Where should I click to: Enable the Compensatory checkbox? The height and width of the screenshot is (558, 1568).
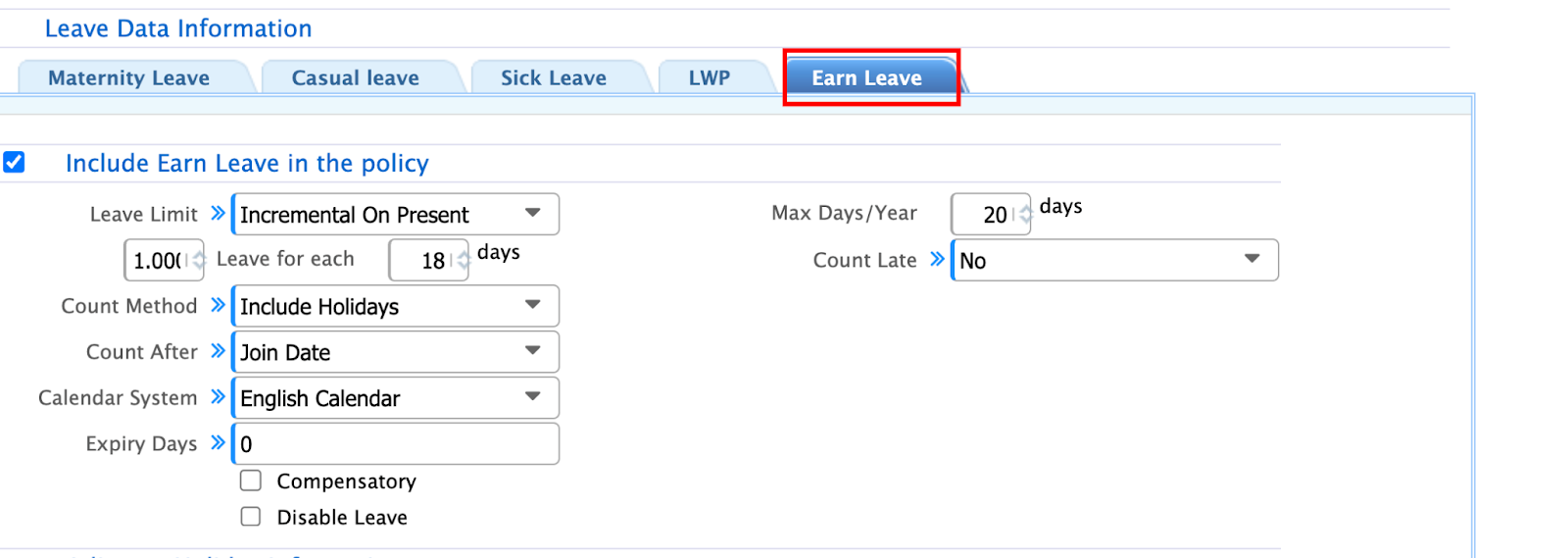(x=251, y=481)
